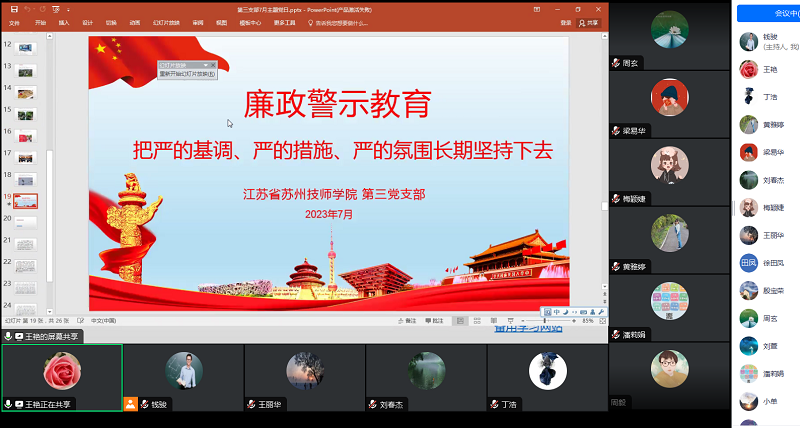The image size is (800, 428).
Task: Click the muted mic icon on 王丽华 tile
Action: click(251, 405)
